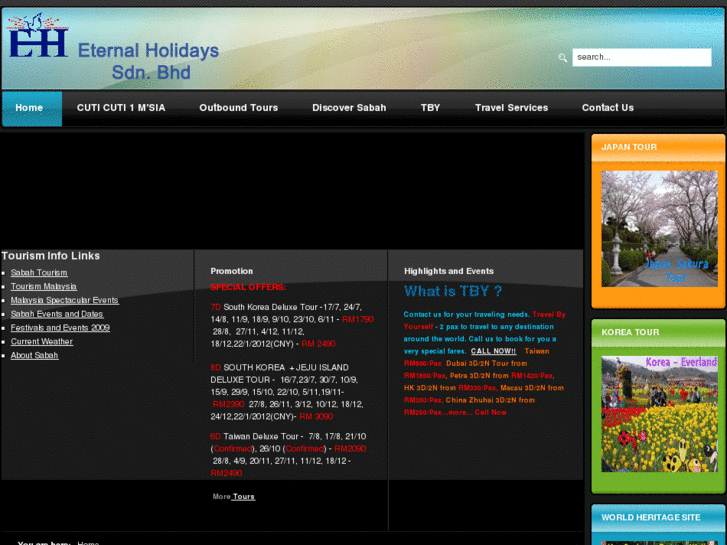The height and width of the screenshot is (545, 727).
Task: Click the KOREA TOUR panel header
Action: (658, 333)
